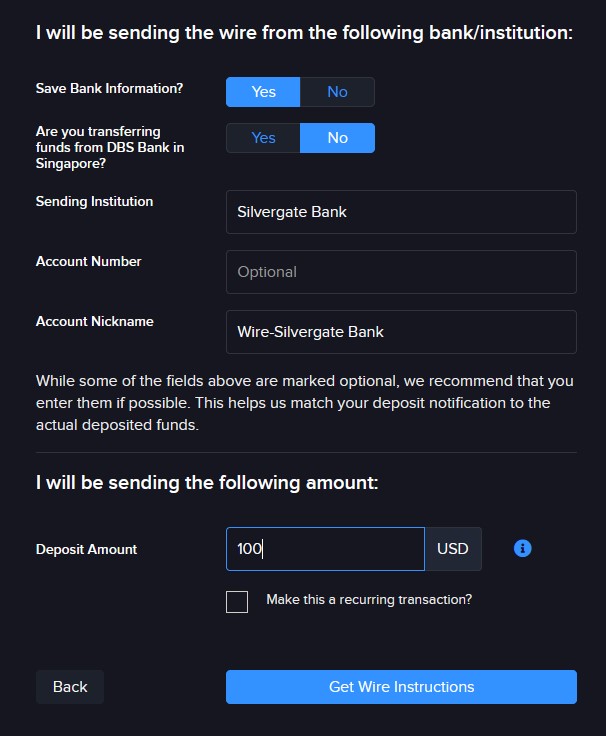Click Get Wire Instructions button
The height and width of the screenshot is (736, 606).
point(401,687)
